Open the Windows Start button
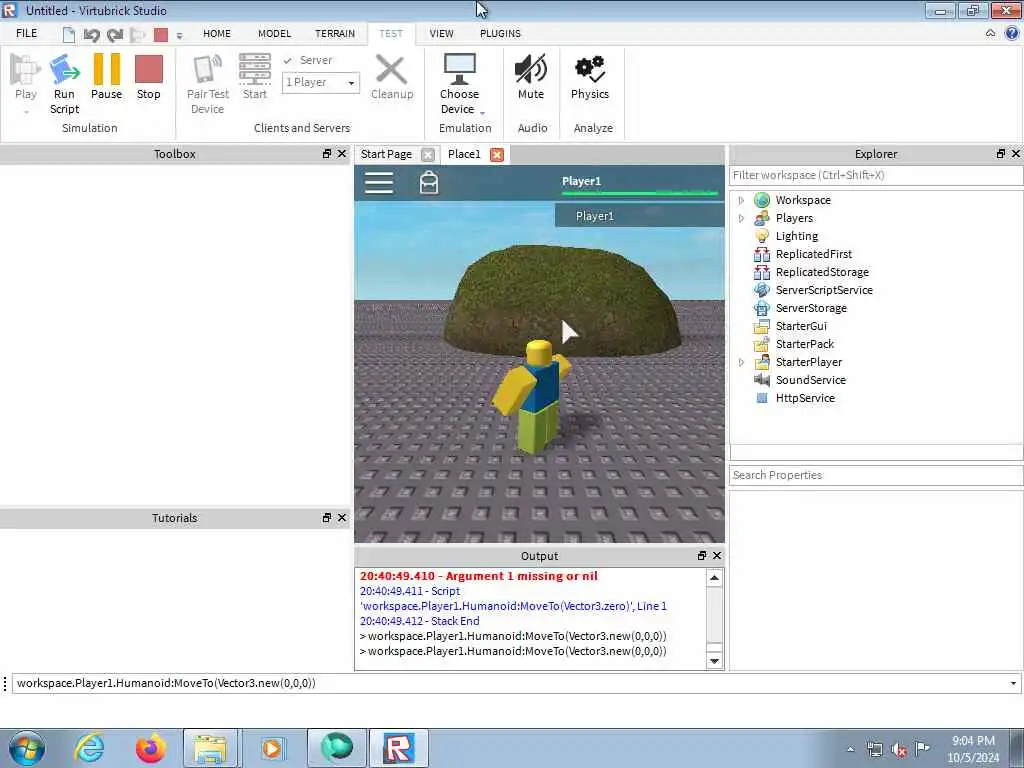 [27, 748]
